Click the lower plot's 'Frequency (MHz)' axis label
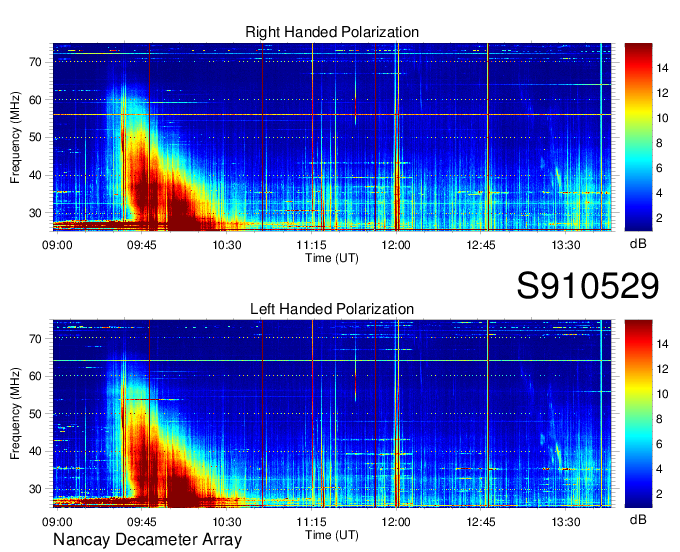Viewport: 680px width, 552px height. point(15,414)
